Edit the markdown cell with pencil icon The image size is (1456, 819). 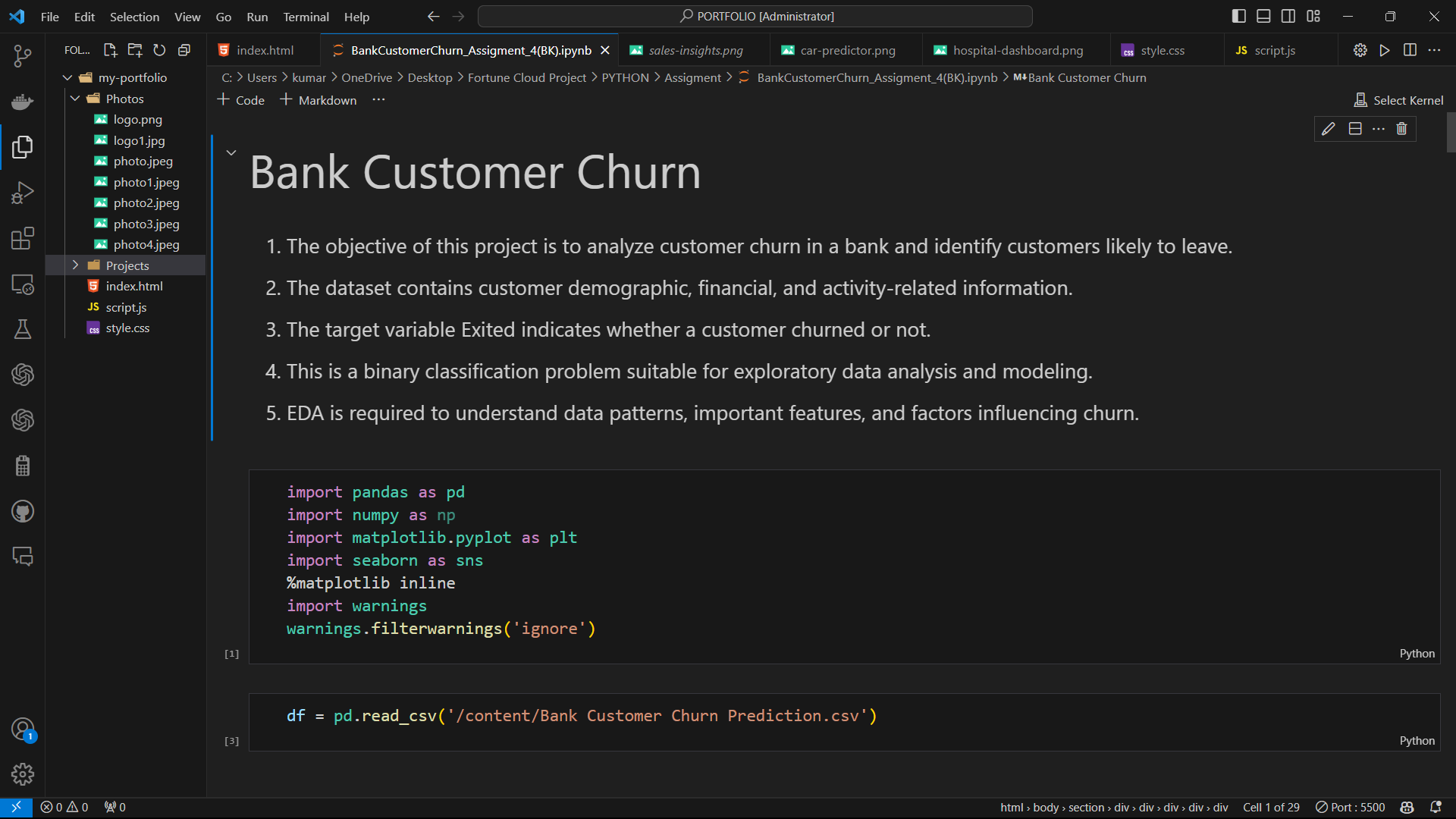[1328, 128]
